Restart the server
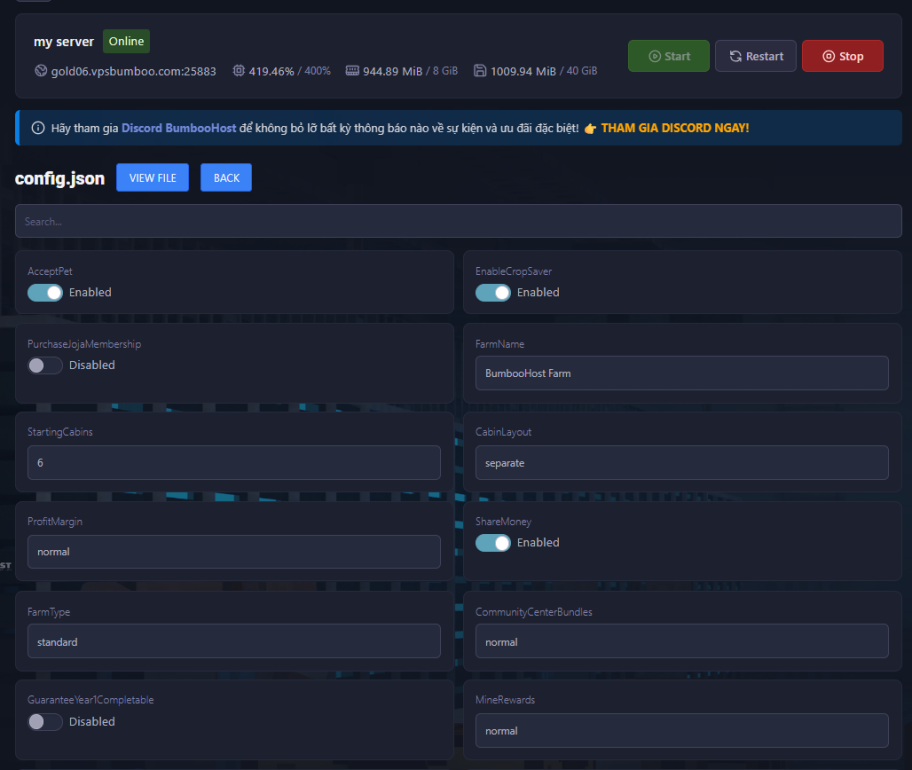 pyautogui.click(x=755, y=56)
